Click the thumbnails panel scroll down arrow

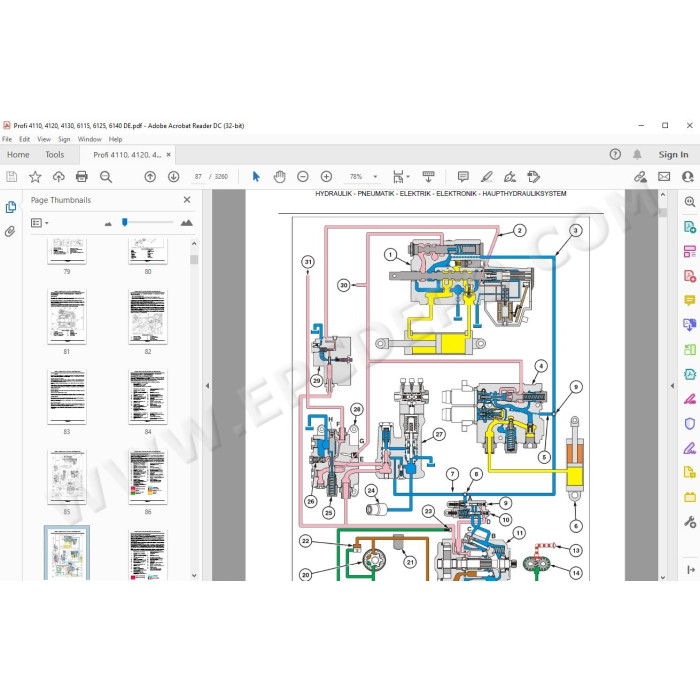point(194,575)
